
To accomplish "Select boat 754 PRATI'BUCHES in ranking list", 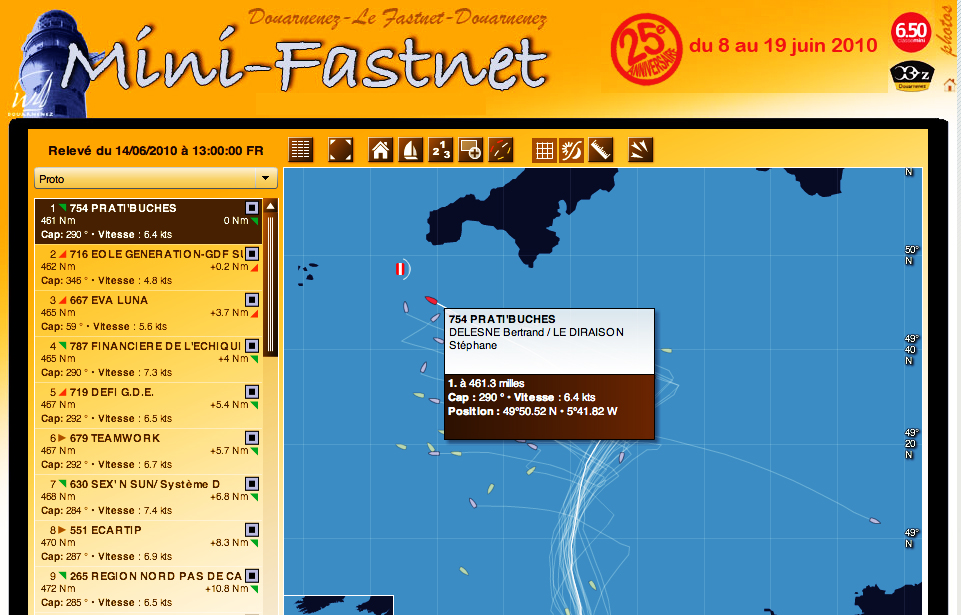I will point(149,221).
